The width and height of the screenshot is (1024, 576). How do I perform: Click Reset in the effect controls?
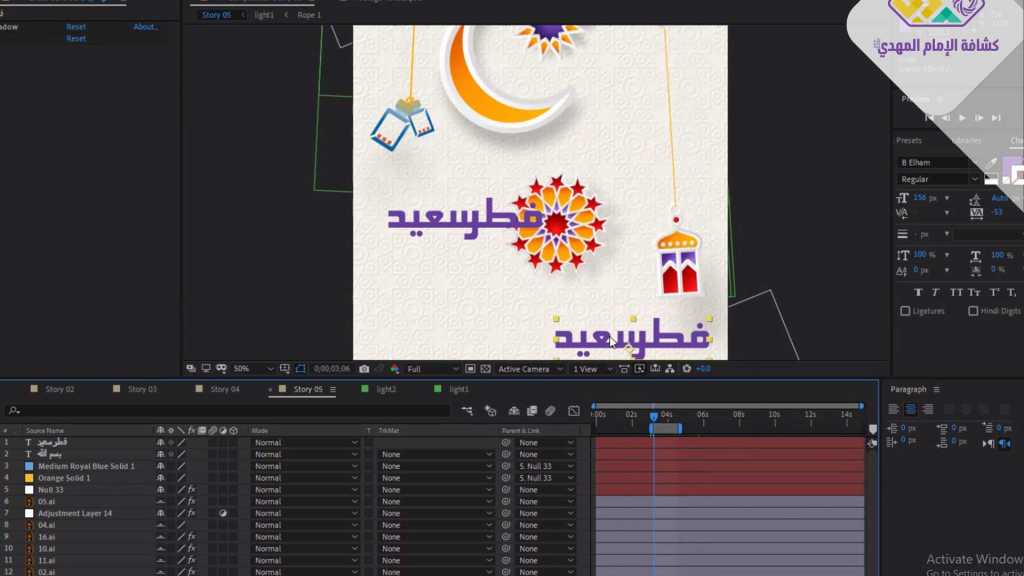76,27
